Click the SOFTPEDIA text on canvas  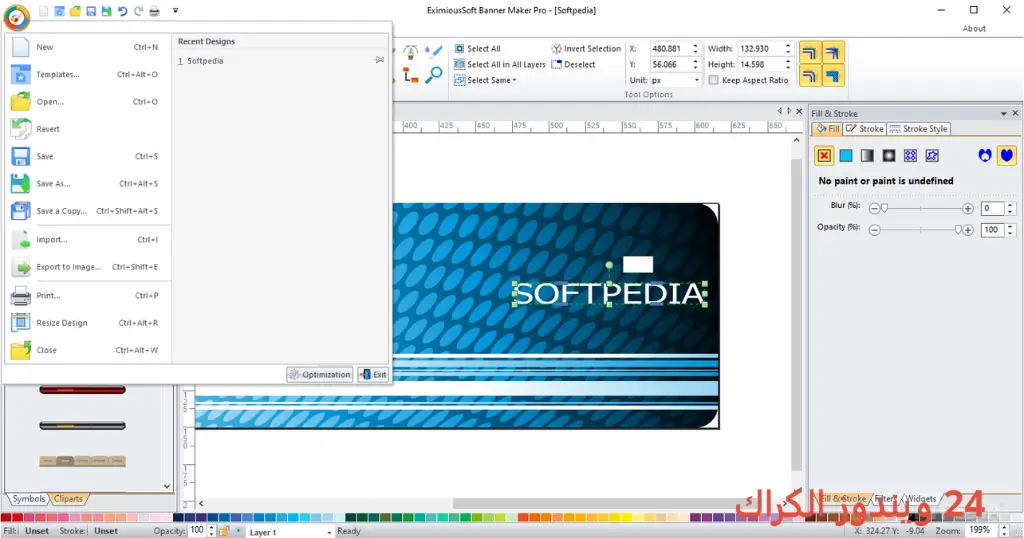(x=609, y=294)
